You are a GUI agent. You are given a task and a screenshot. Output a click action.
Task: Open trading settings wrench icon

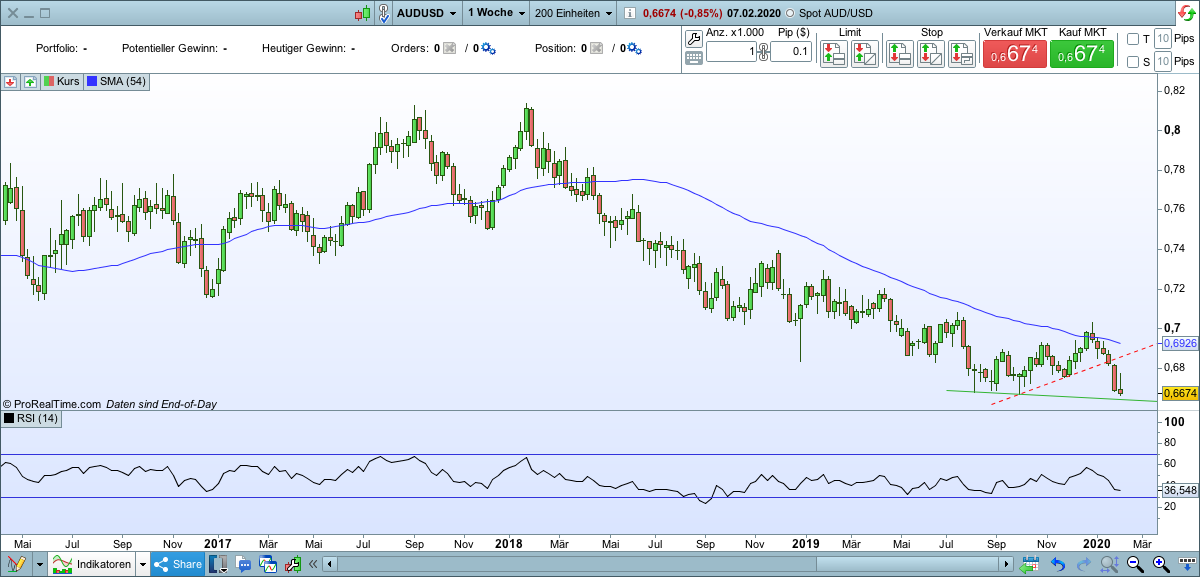tap(694, 38)
